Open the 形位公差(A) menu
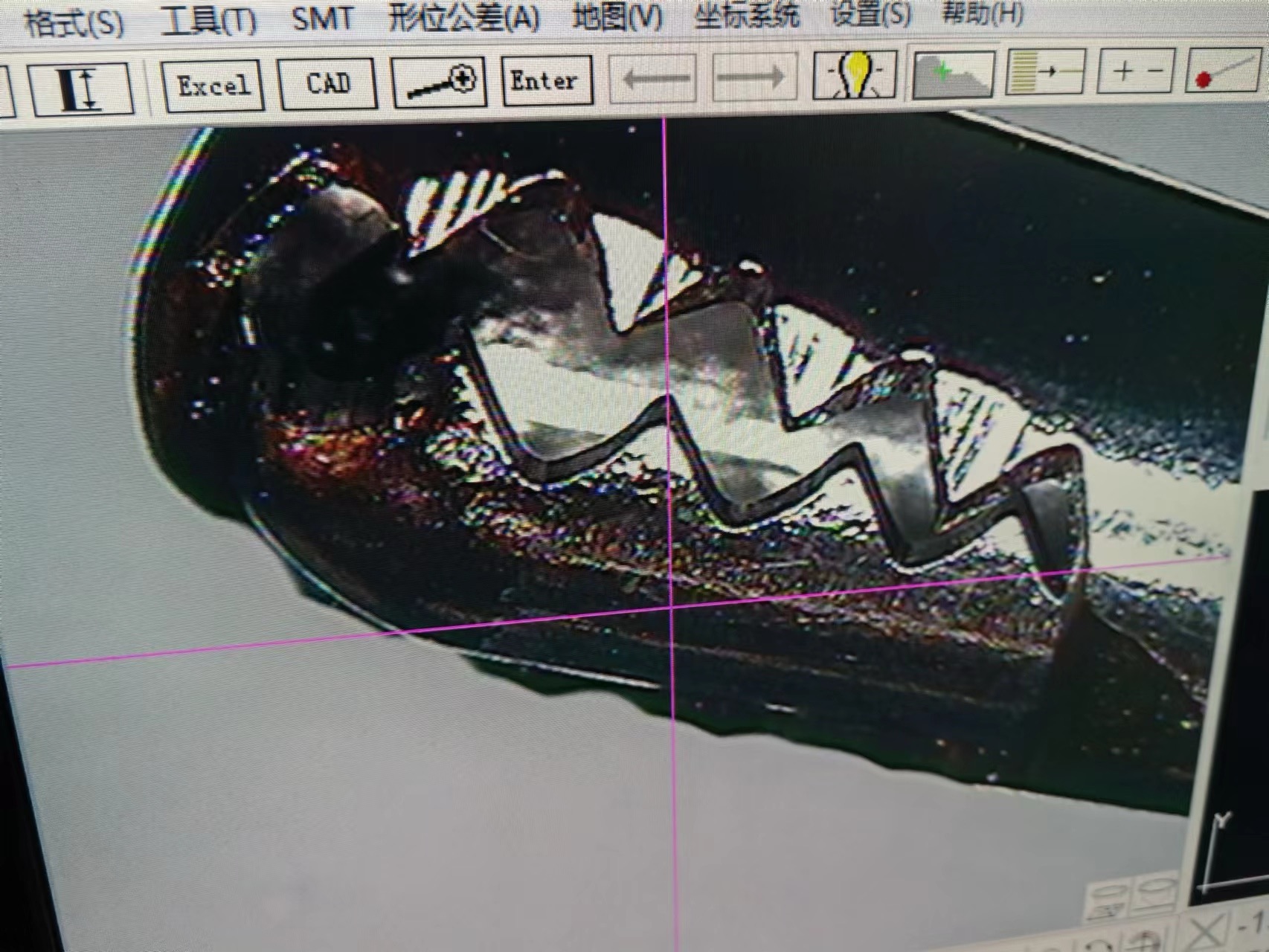Screen dimensions: 1269x952 (x=464, y=18)
